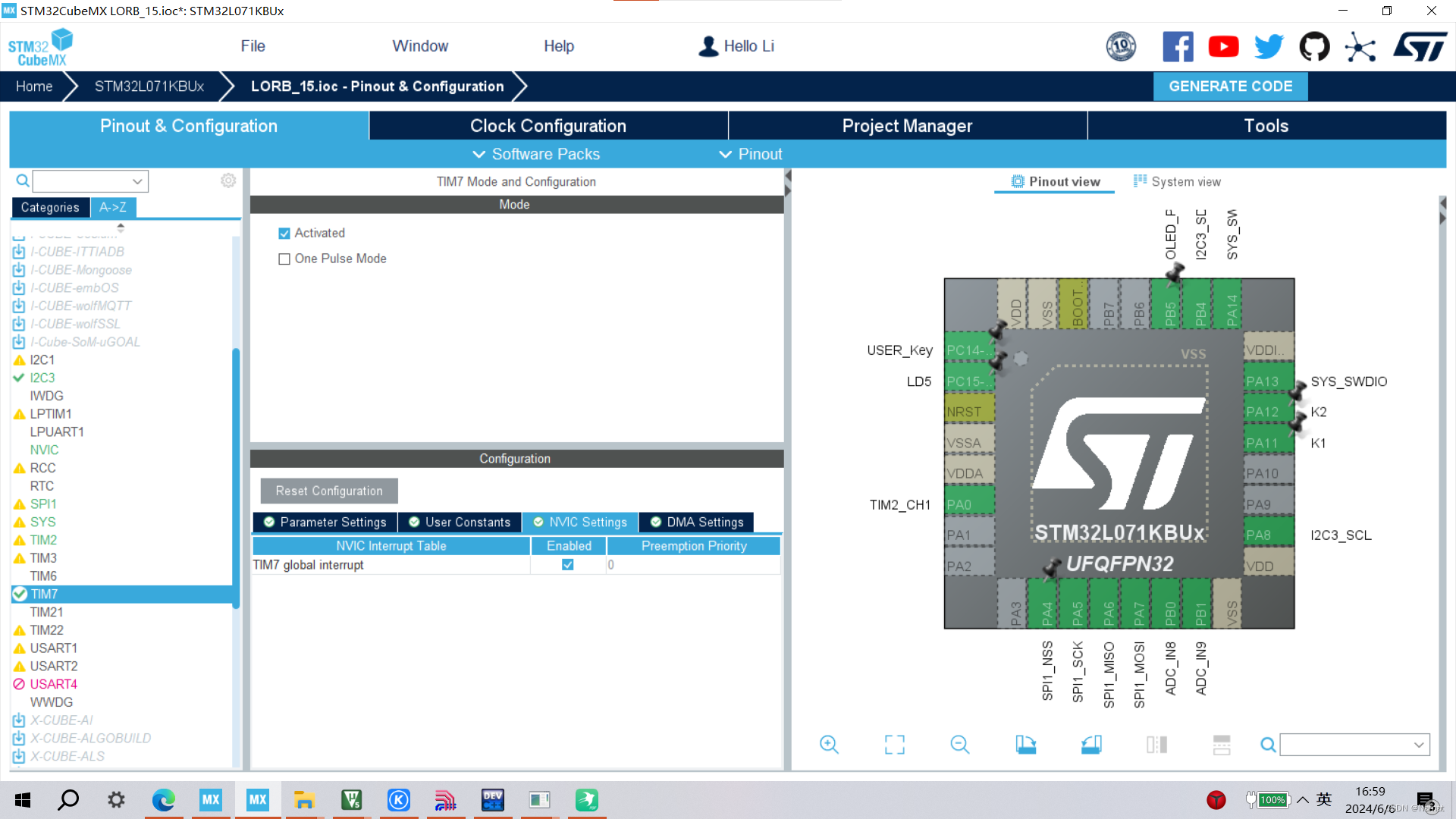Screen dimensions: 1456x819
Task: Open Microsoft Edge from the taskbar
Action: pos(164,800)
